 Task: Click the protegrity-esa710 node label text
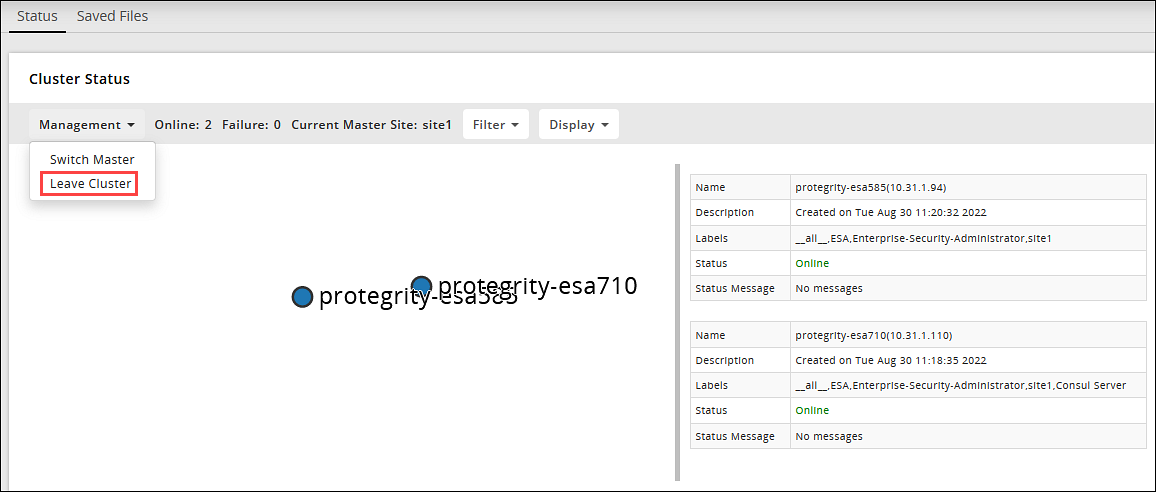click(x=537, y=286)
